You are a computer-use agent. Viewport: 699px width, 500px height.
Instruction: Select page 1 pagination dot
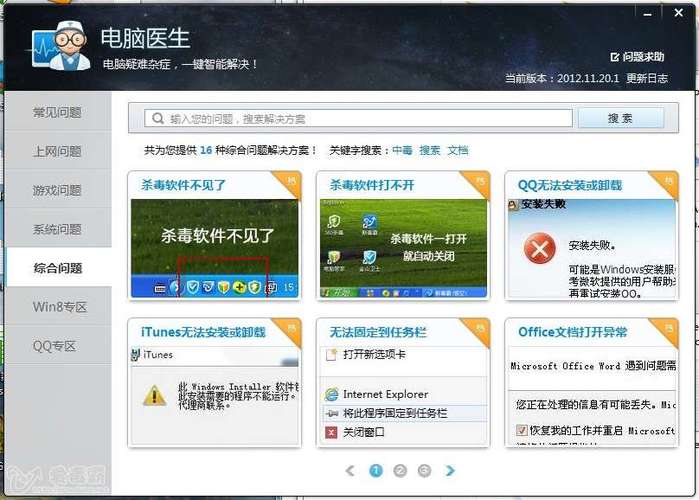coord(376,470)
